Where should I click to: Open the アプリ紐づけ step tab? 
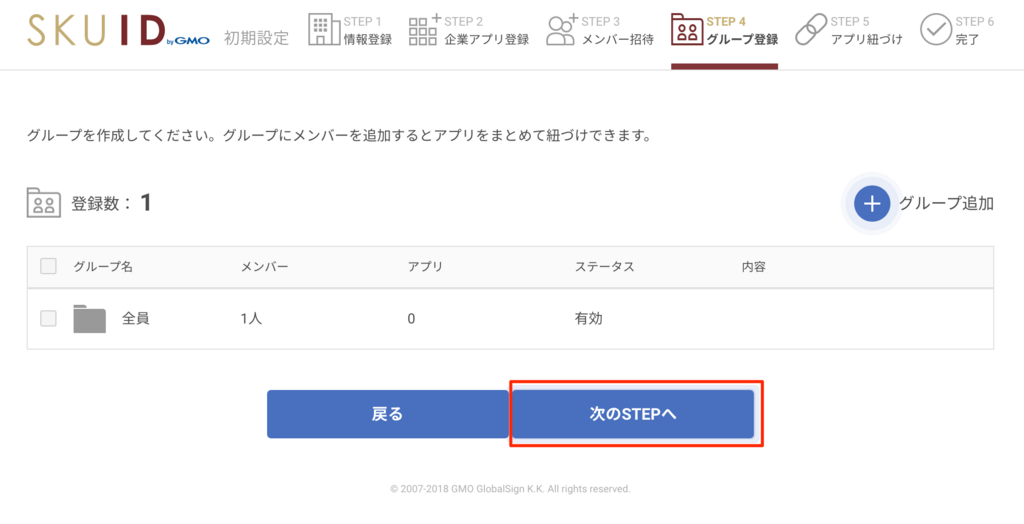tap(849, 30)
